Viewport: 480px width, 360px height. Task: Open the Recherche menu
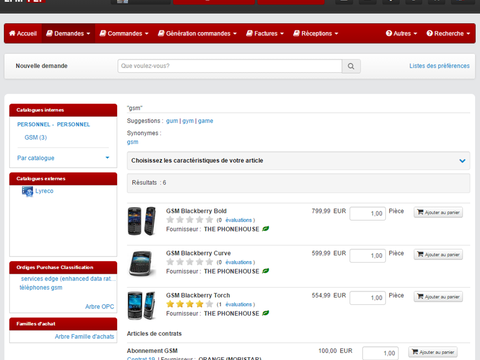click(448, 33)
